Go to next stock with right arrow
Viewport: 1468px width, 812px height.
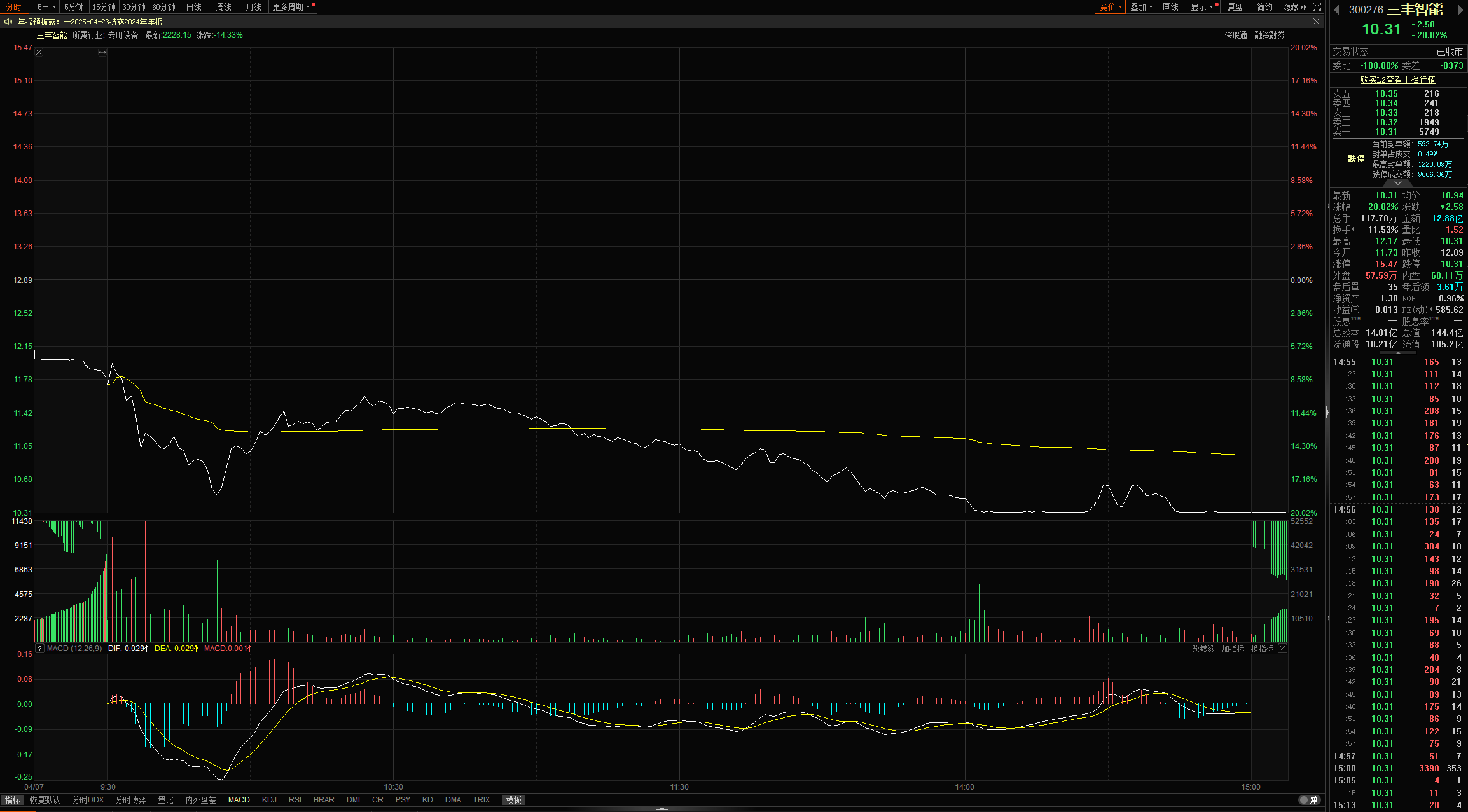[1460, 10]
